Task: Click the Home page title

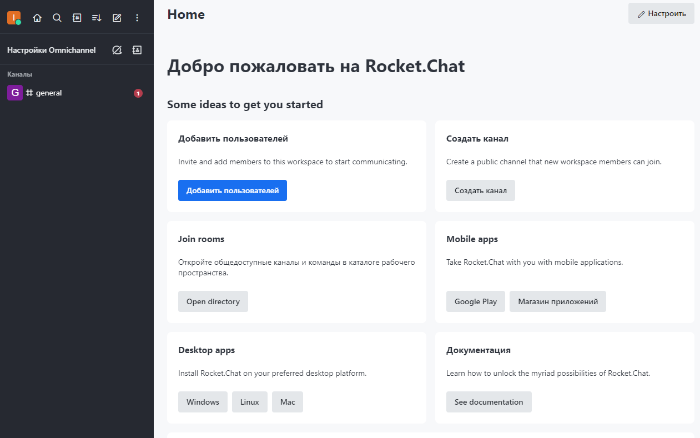Action: pos(186,14)
